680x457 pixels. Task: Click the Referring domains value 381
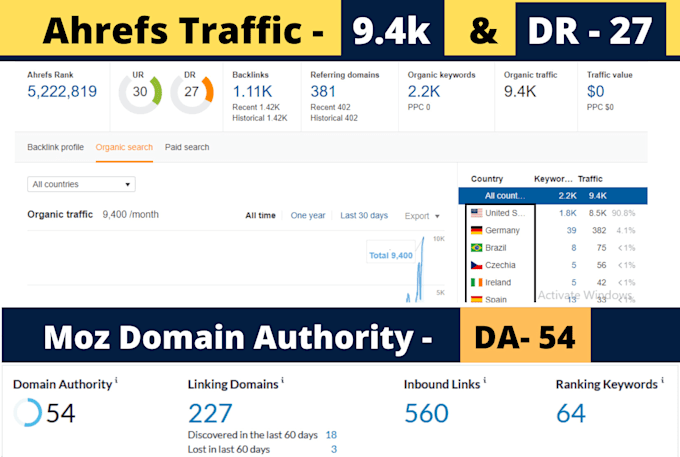click(323, 91)
